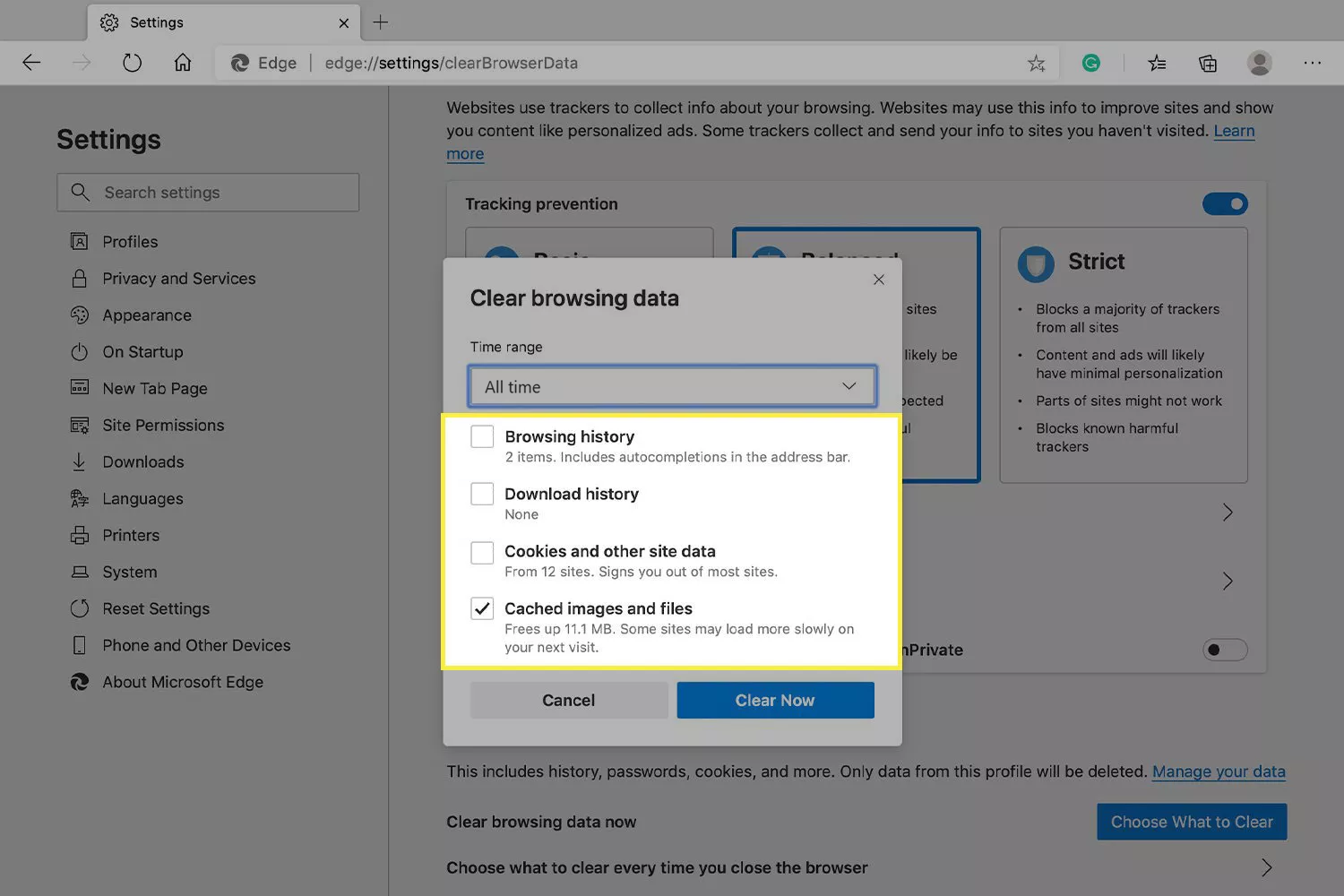Reload the page with the refresh icon
This screenshot has width=1344, height=896.
132,63
